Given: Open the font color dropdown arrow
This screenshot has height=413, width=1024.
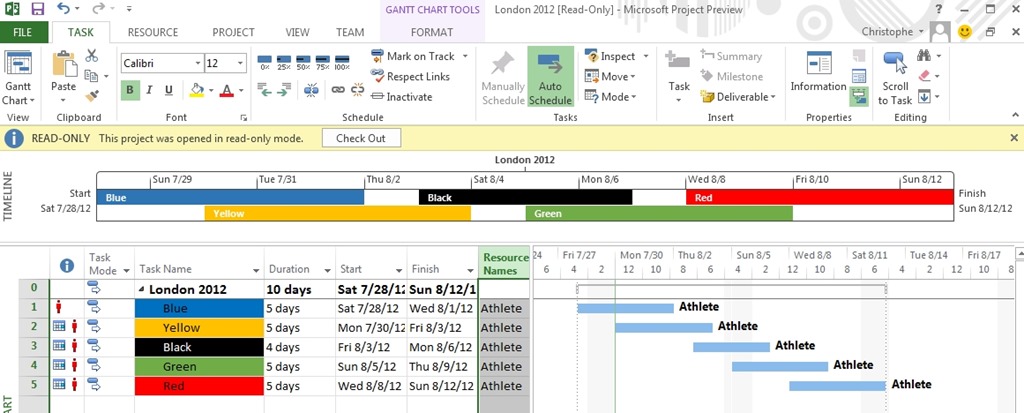Looking at the screenshot, I should pyautogui.click(x=240, y=90).
